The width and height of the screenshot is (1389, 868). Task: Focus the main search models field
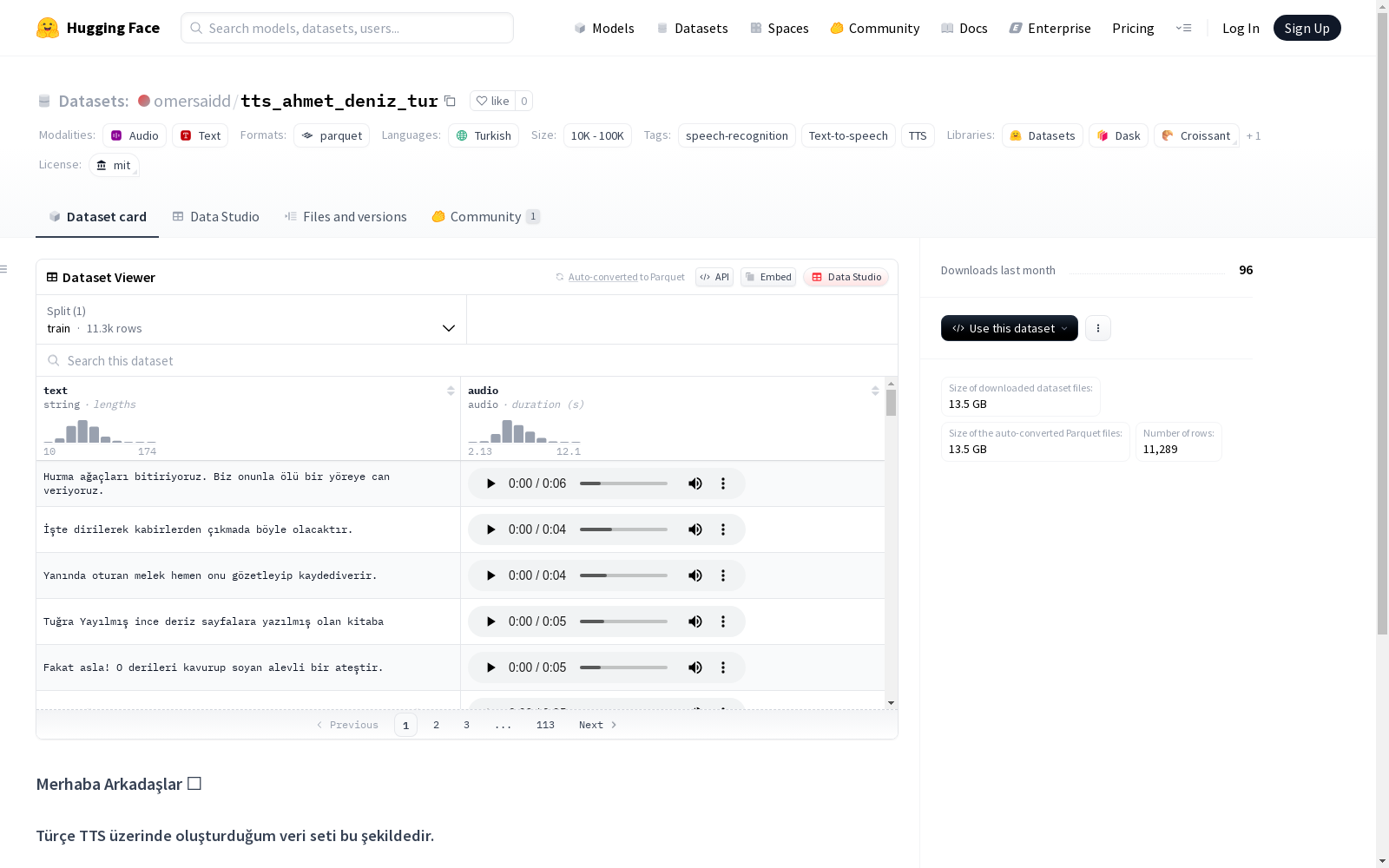point(347,28)
